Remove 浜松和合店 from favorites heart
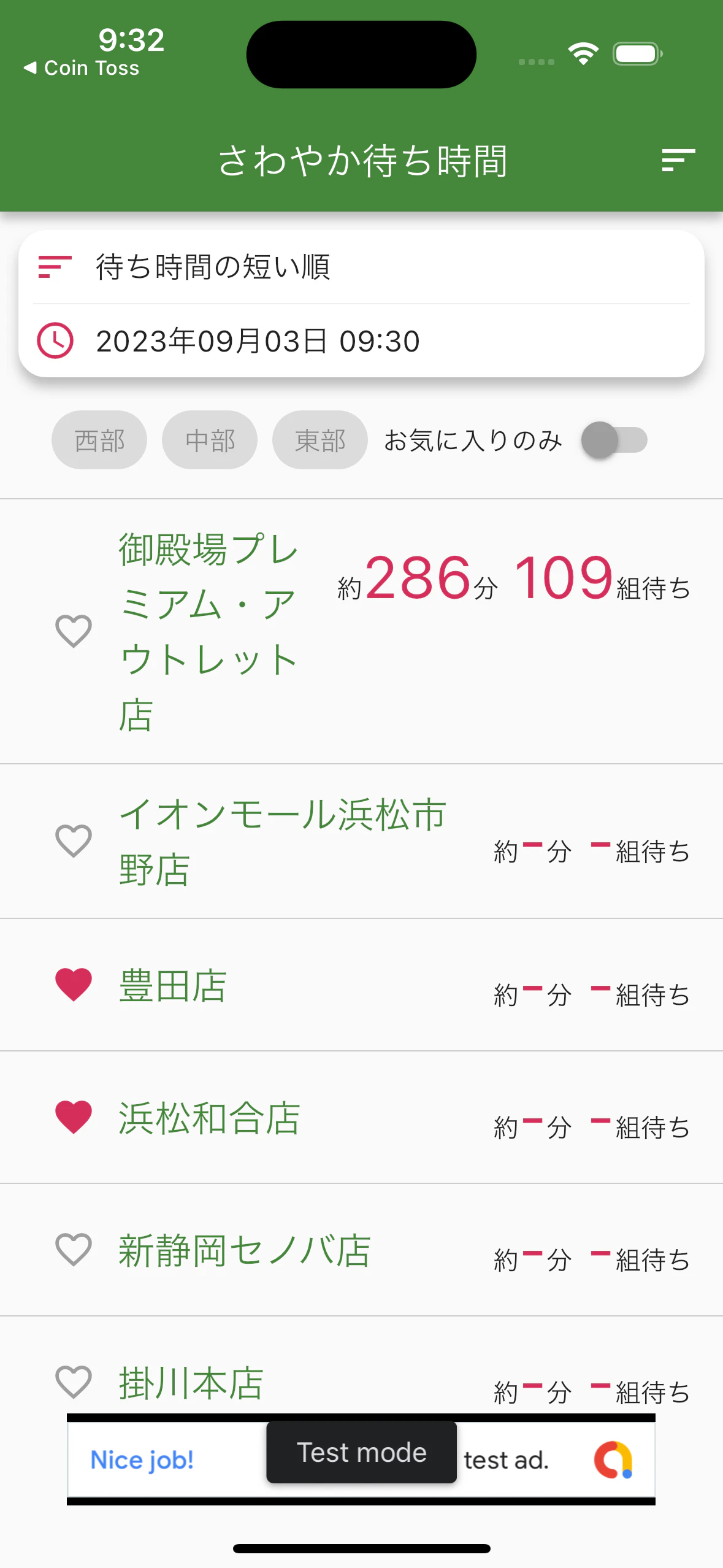This screenshot has width=723, height=1568. coord(74,1116)
